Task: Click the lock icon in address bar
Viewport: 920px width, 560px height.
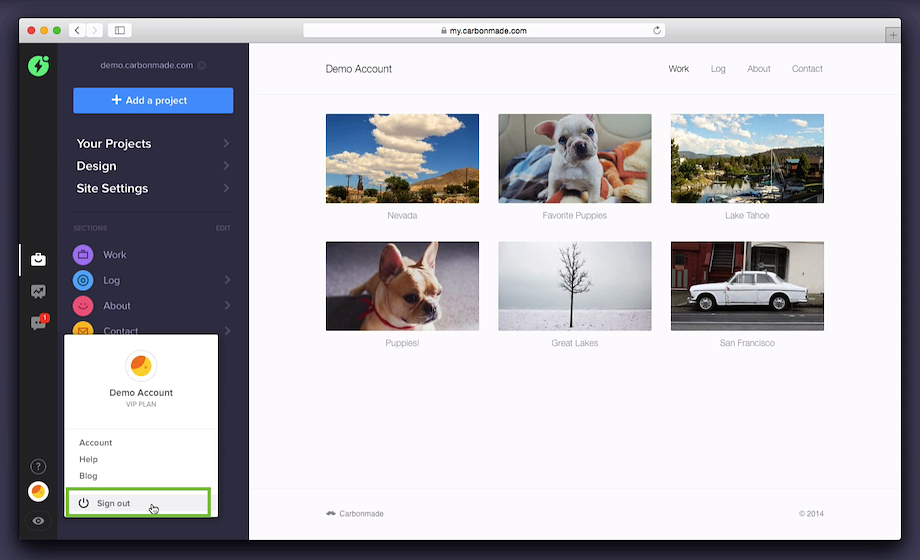Action: (x=444, y=31)
